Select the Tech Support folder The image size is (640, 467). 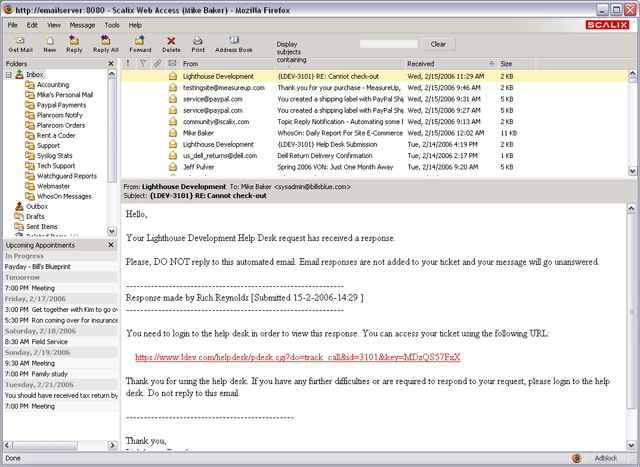[x=56, y=166]
